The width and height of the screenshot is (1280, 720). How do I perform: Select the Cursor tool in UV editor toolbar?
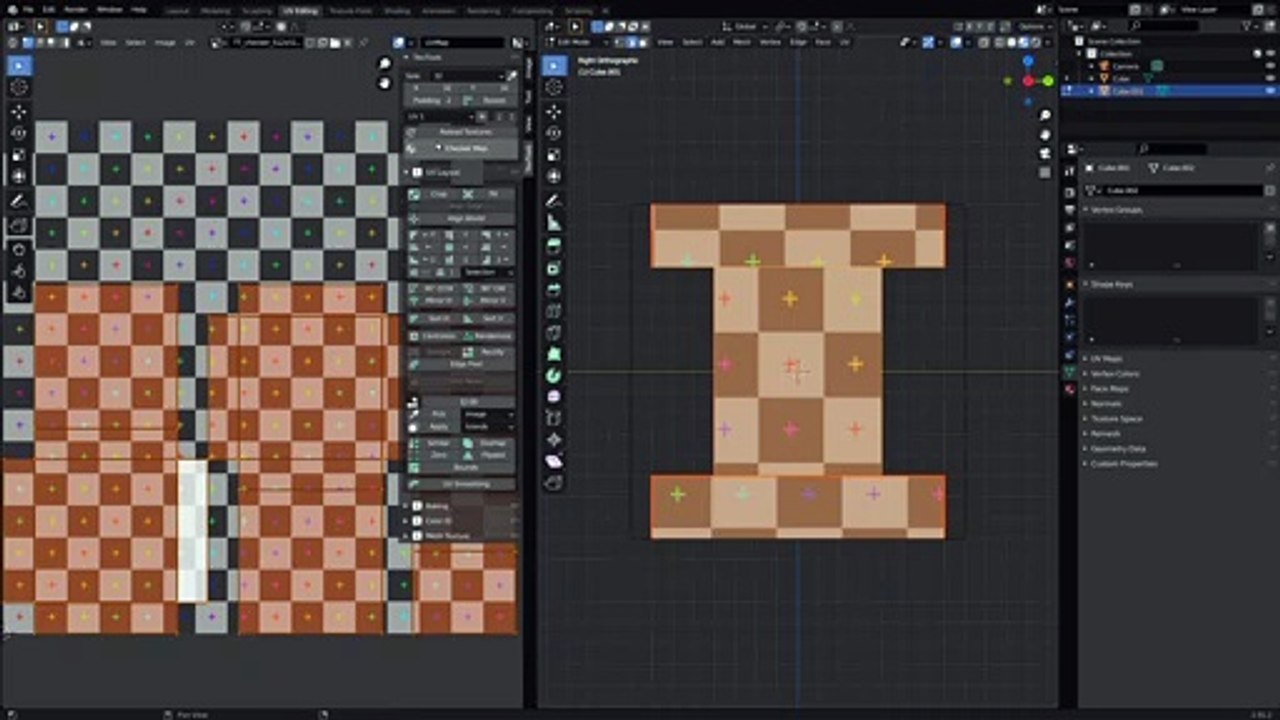(x=19, y=88)
